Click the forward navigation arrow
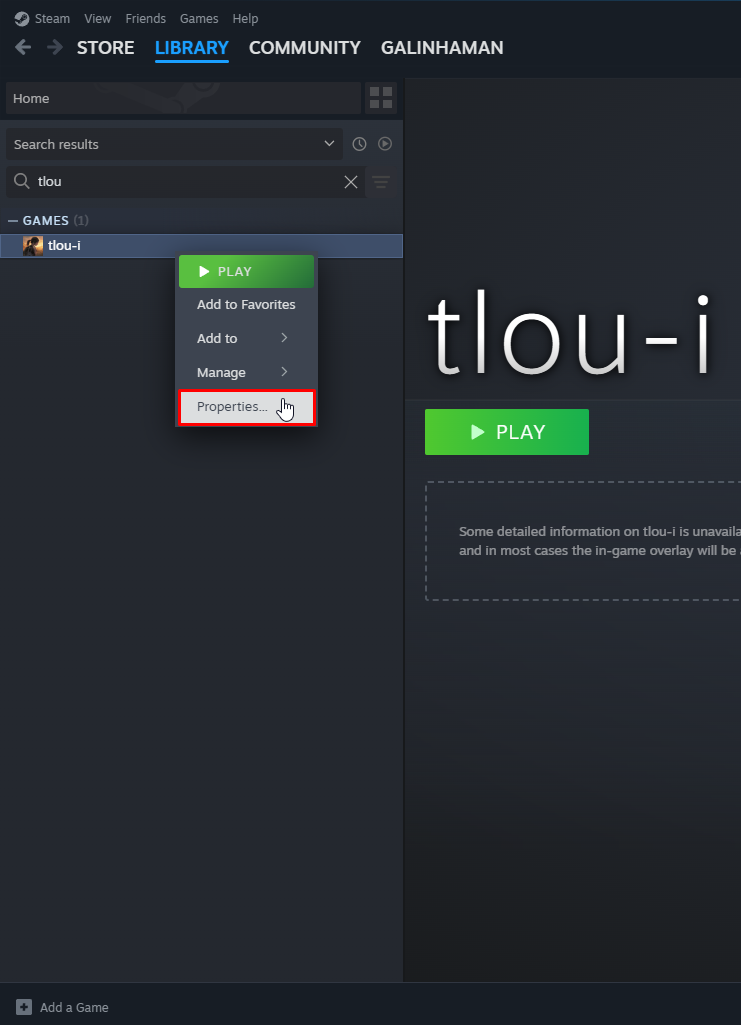741x1025 pixels. [55, 47]
